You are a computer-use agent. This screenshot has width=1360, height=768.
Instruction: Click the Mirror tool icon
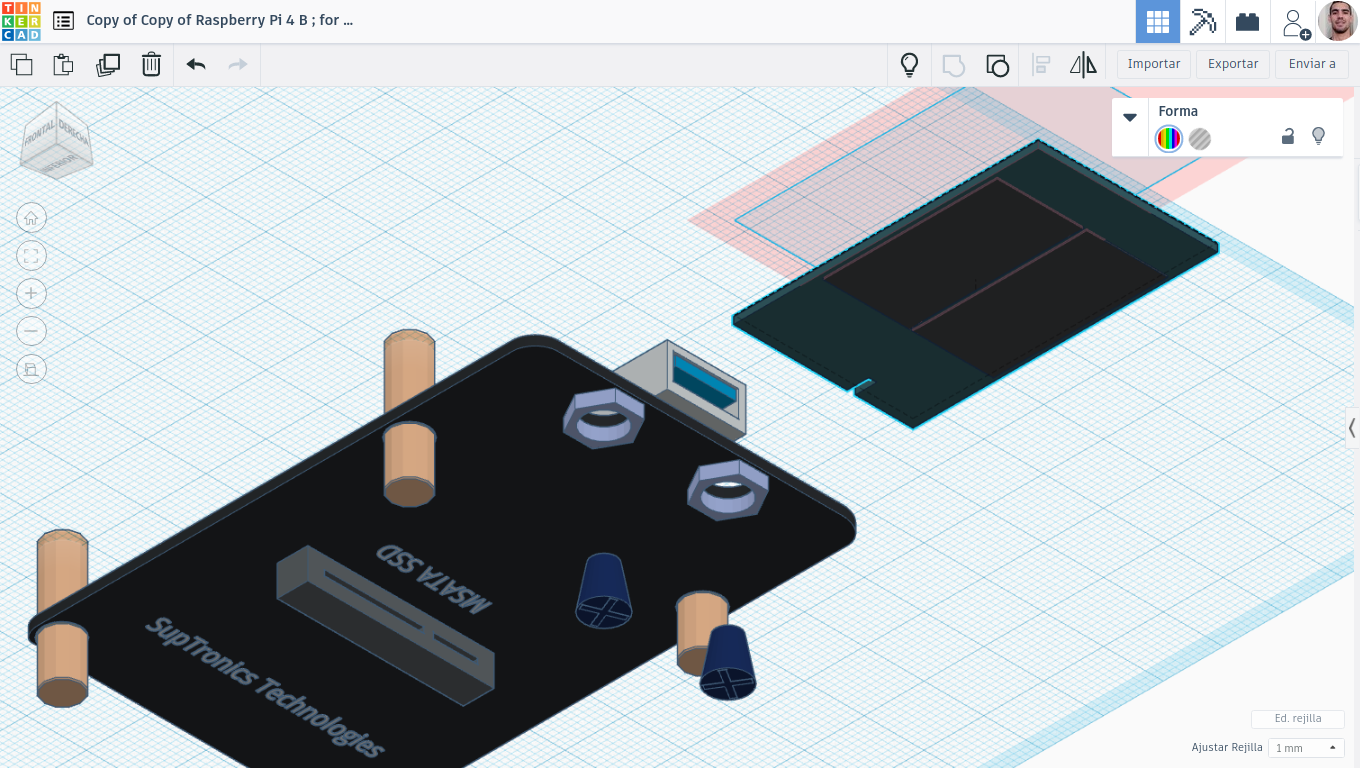pyautogui.click(x=1083, y=65)
